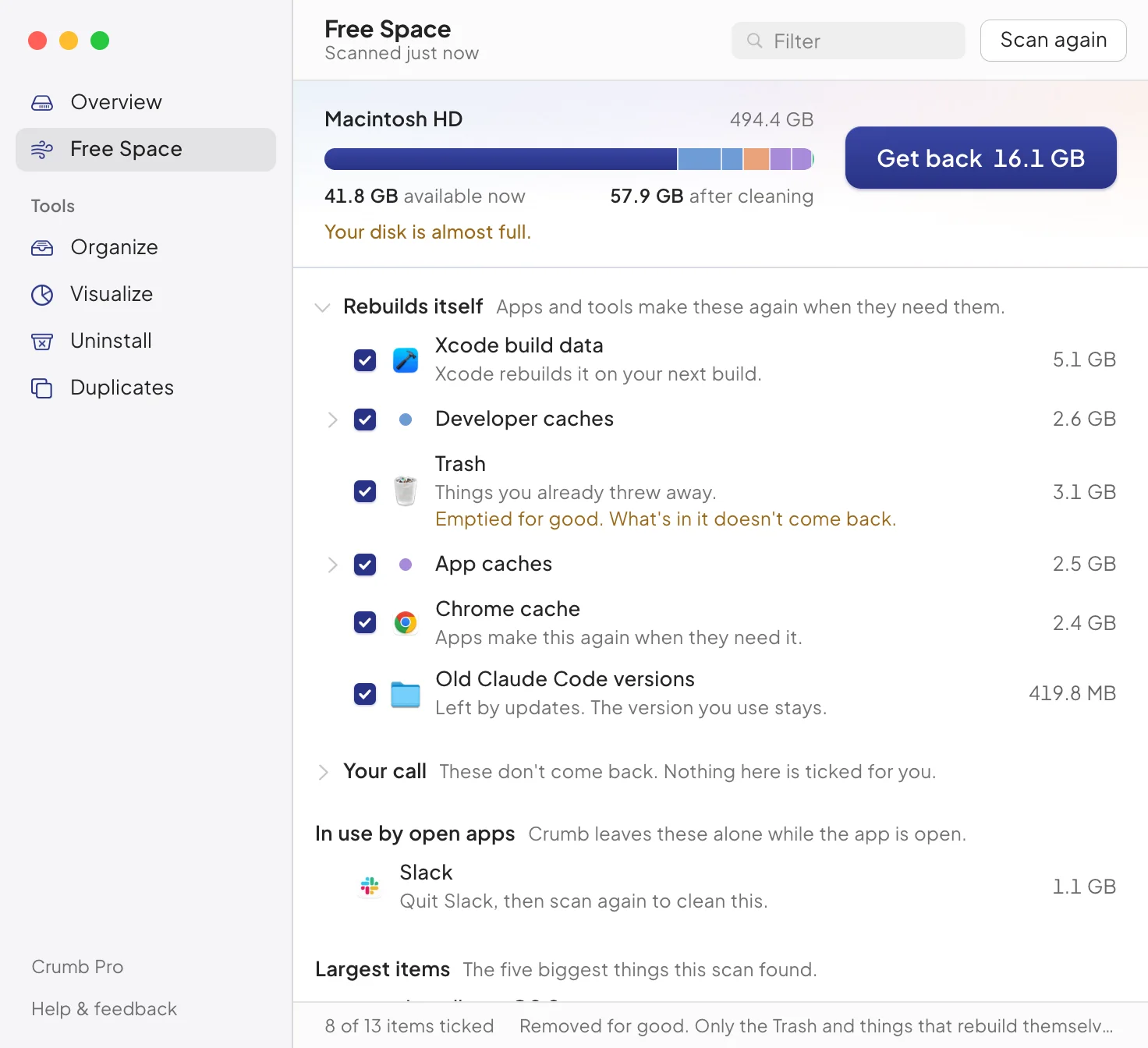Image resolution: width=1148 pixels, height=1048 pixels.
Task: Expand the App caches row
Action: (332, 565)
